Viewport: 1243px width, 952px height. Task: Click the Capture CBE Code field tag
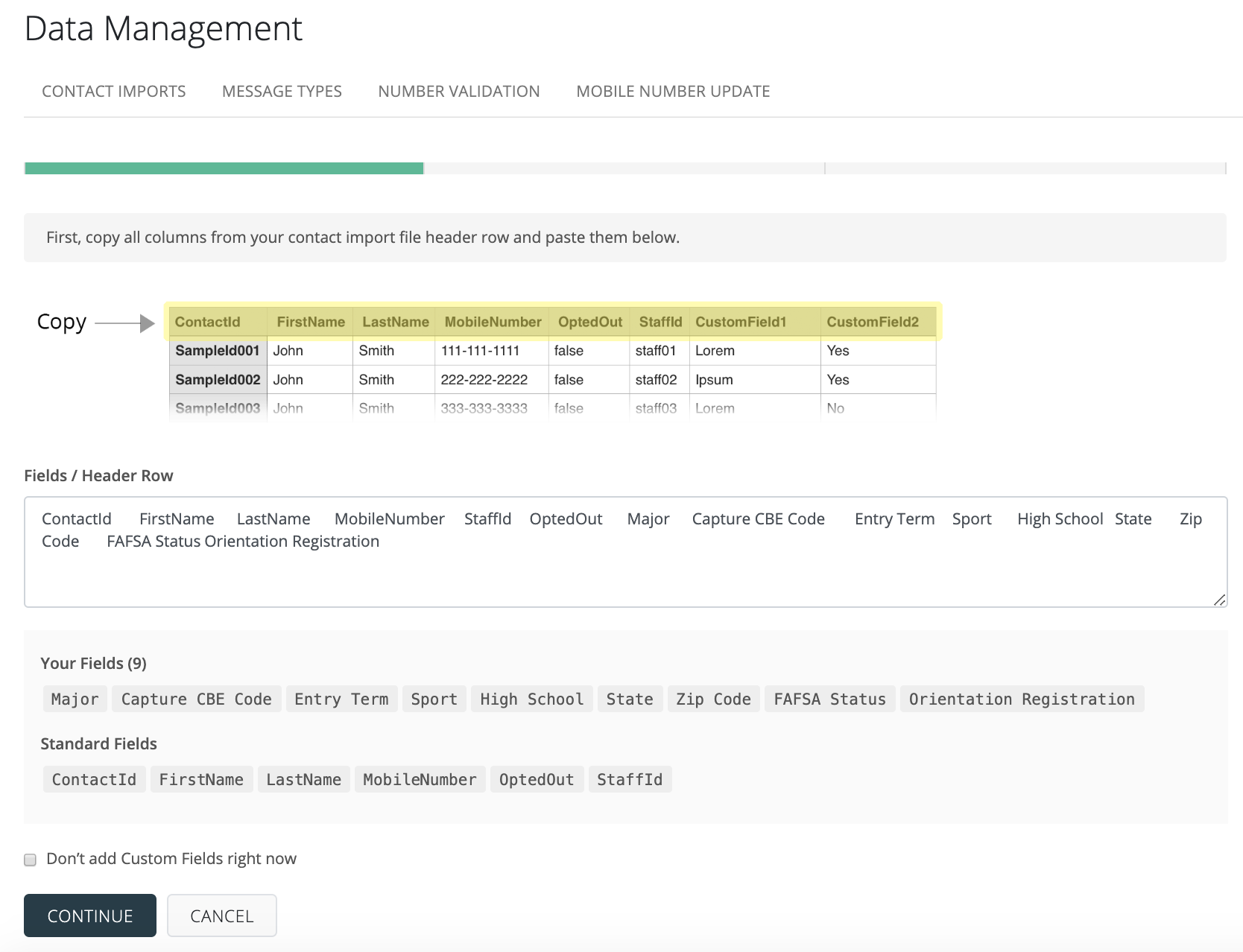(196, 699)
